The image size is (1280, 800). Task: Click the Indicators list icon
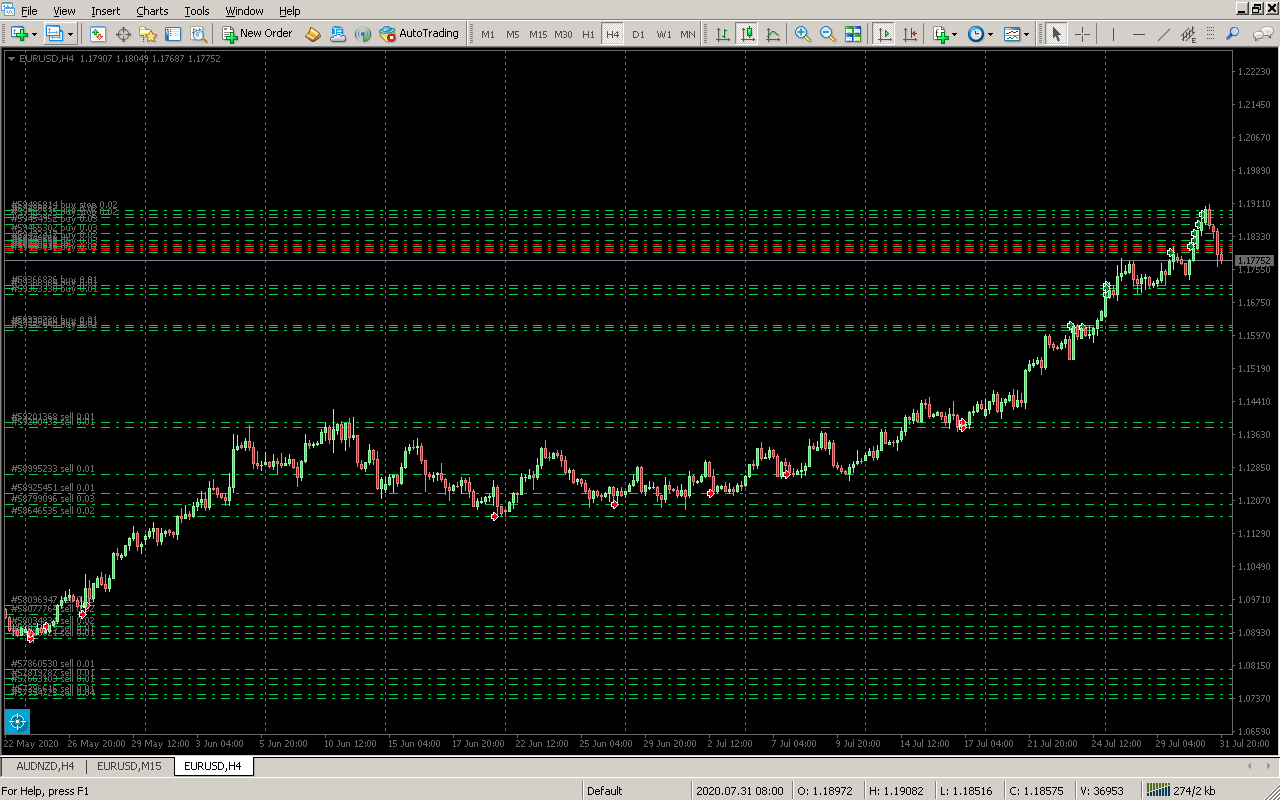(x=940, y=34)
